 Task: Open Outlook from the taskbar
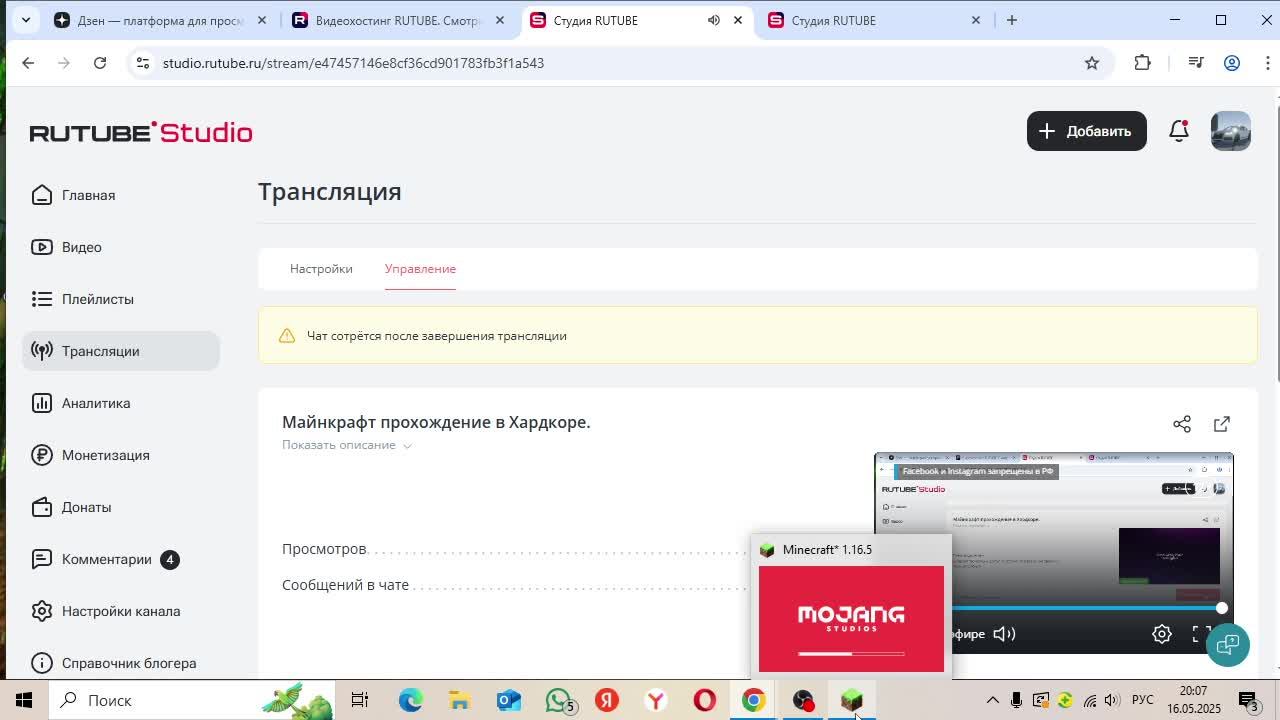pos(508,700)
